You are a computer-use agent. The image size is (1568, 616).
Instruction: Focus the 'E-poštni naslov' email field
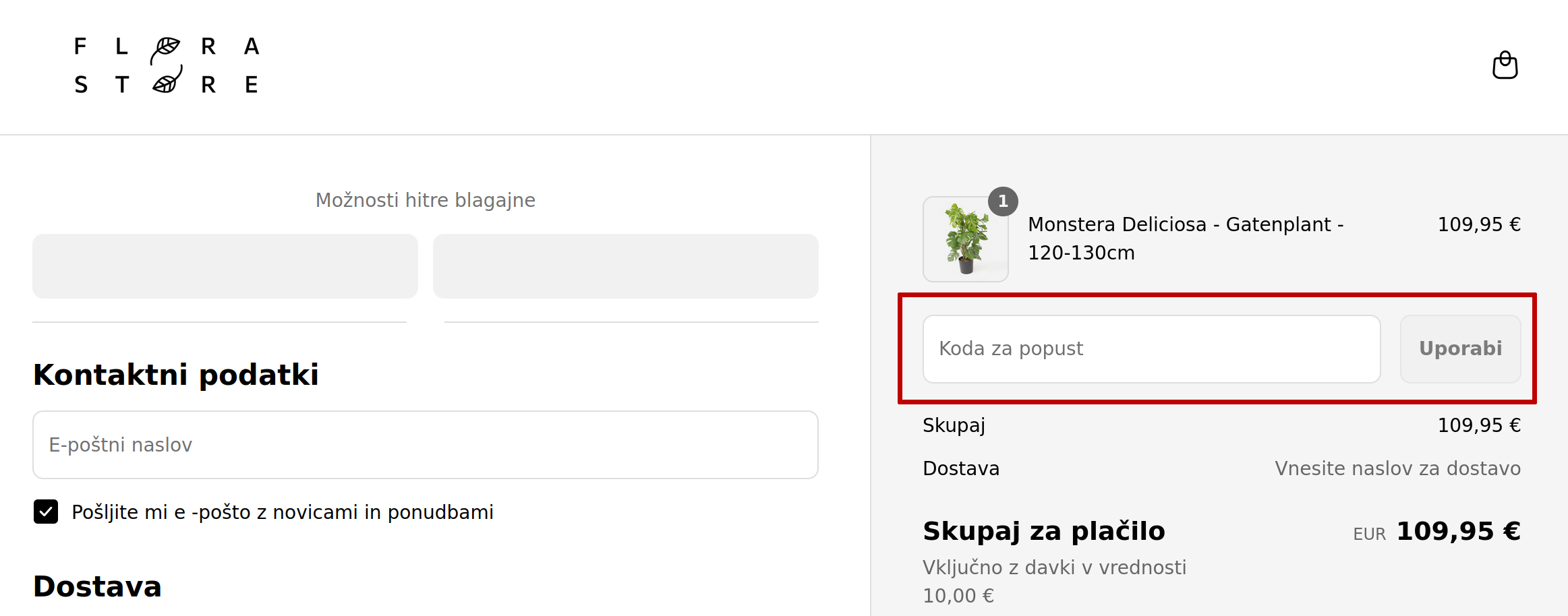click(x=425, y=445)
